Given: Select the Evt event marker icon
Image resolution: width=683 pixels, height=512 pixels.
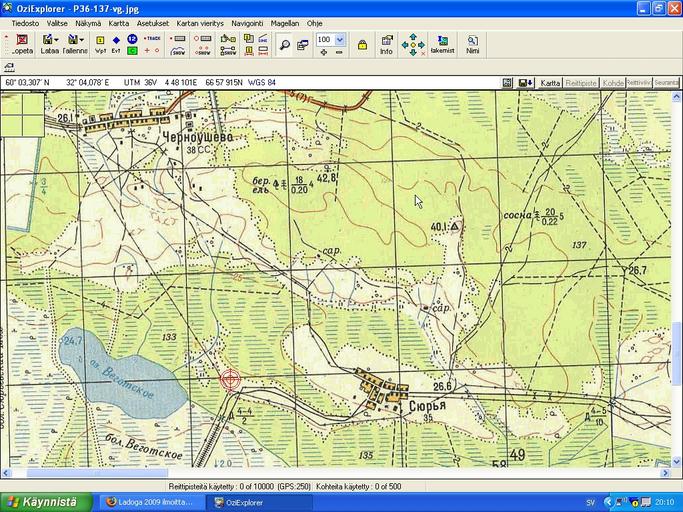Looking at the screenshot, I should click(116, 44).
